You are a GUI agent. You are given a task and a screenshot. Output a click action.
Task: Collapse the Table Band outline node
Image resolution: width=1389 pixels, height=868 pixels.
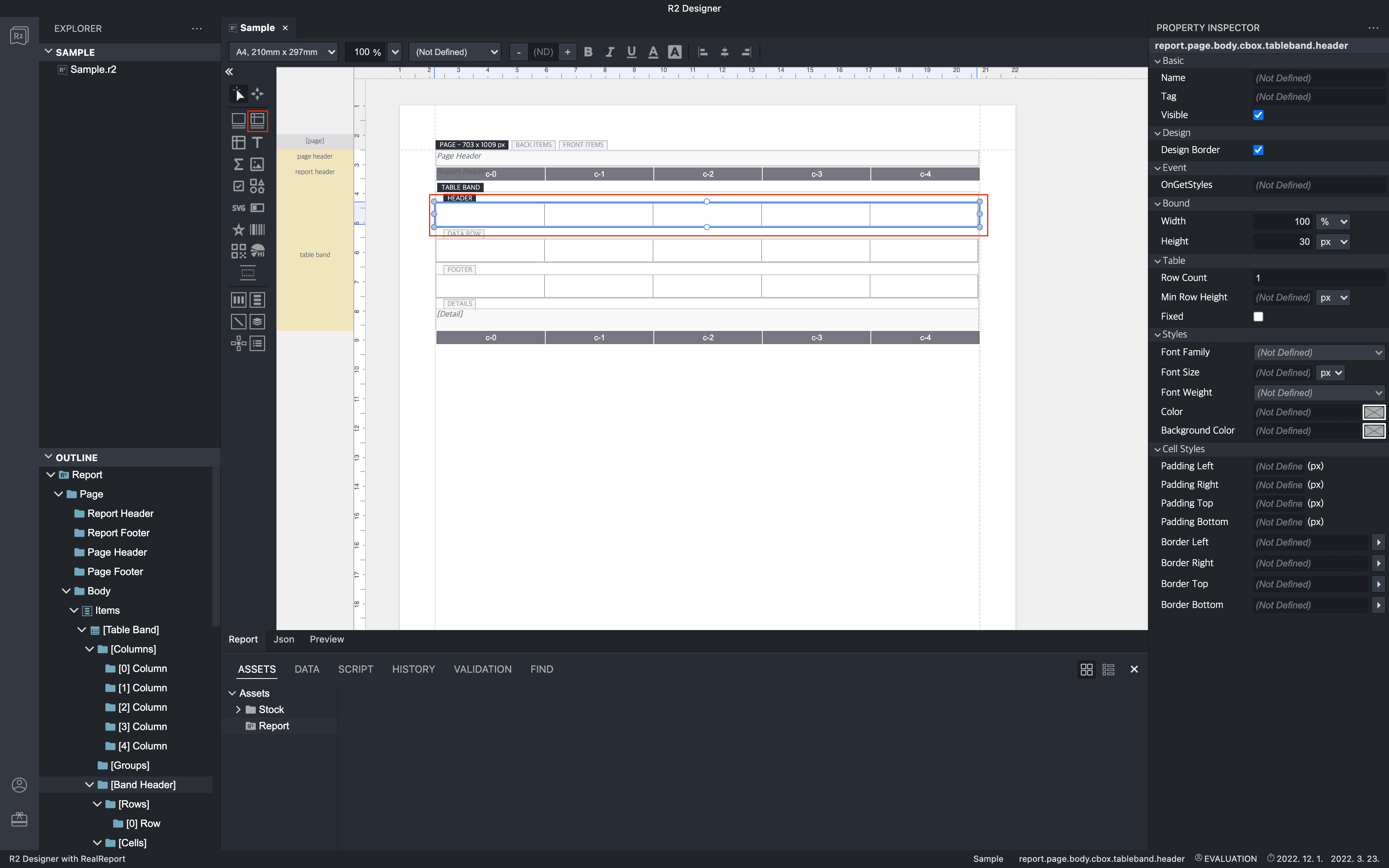click(81, 630)
